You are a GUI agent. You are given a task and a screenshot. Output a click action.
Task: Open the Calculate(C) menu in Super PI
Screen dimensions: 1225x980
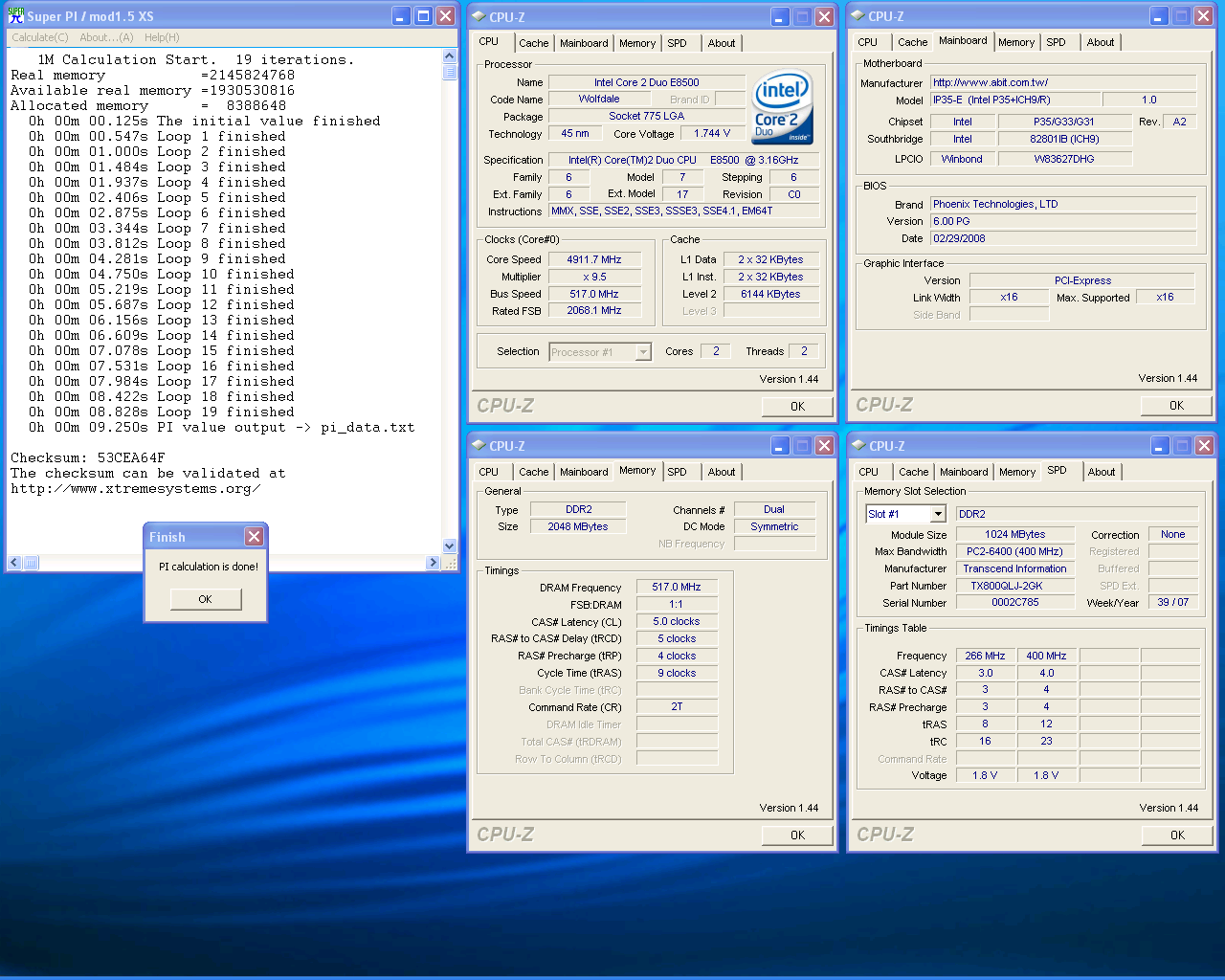(x=40, y=37)
